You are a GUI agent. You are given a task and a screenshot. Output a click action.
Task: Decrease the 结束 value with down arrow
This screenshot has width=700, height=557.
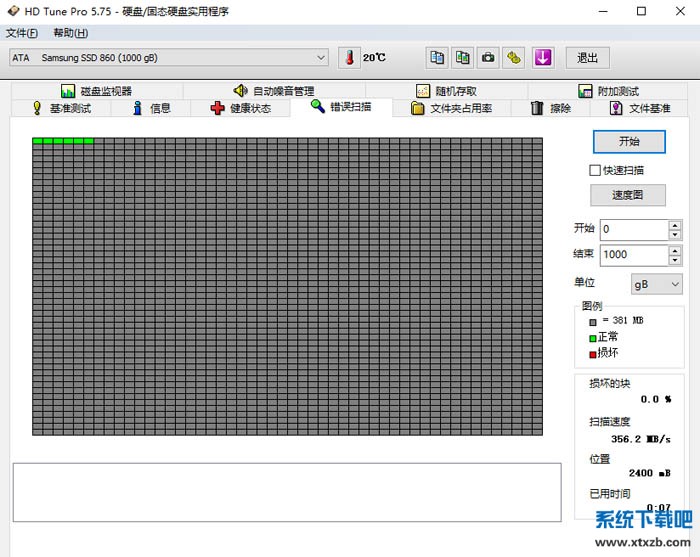pyautogui.click(x=675, y=260)
